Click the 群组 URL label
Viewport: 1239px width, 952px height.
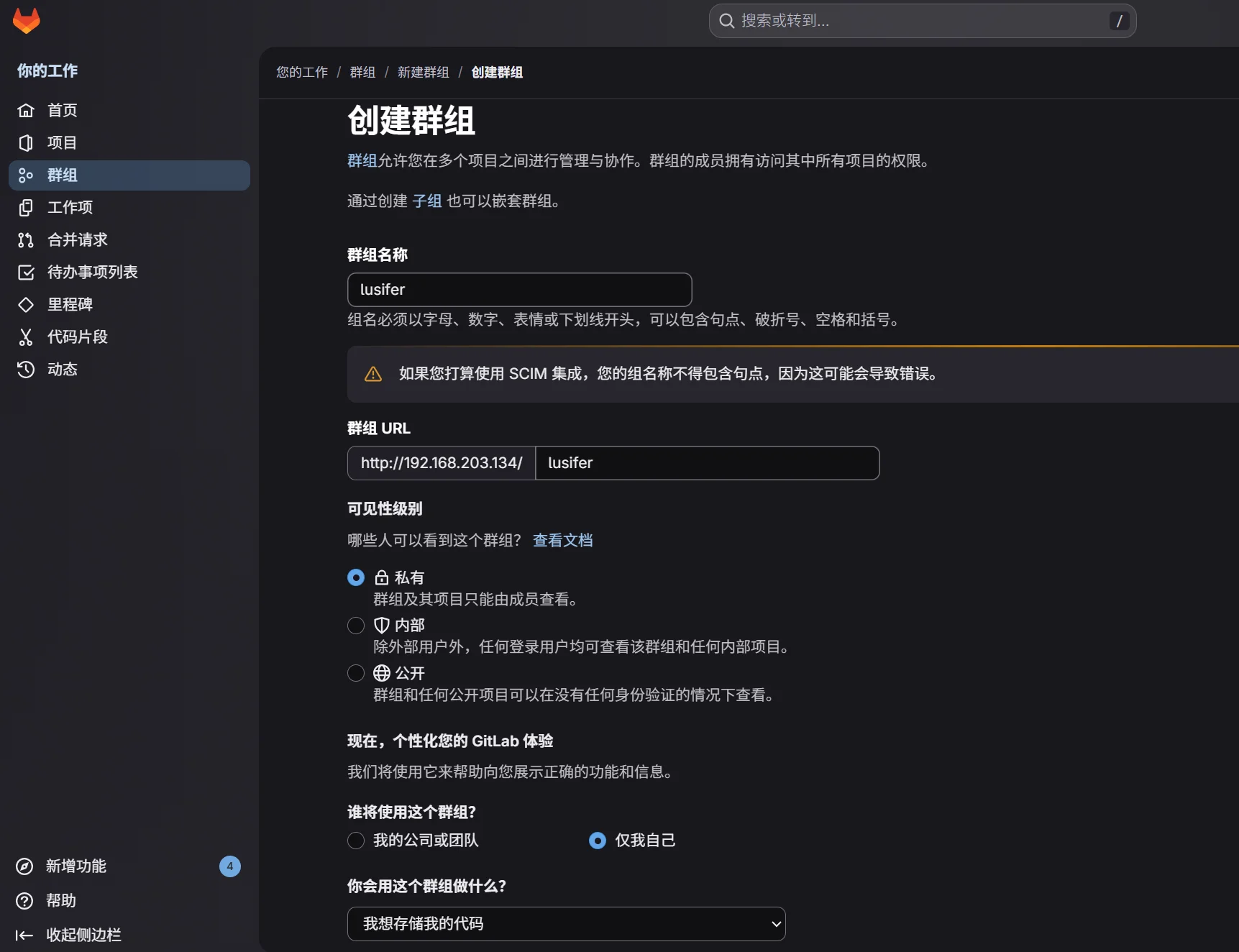coord(379,428)
